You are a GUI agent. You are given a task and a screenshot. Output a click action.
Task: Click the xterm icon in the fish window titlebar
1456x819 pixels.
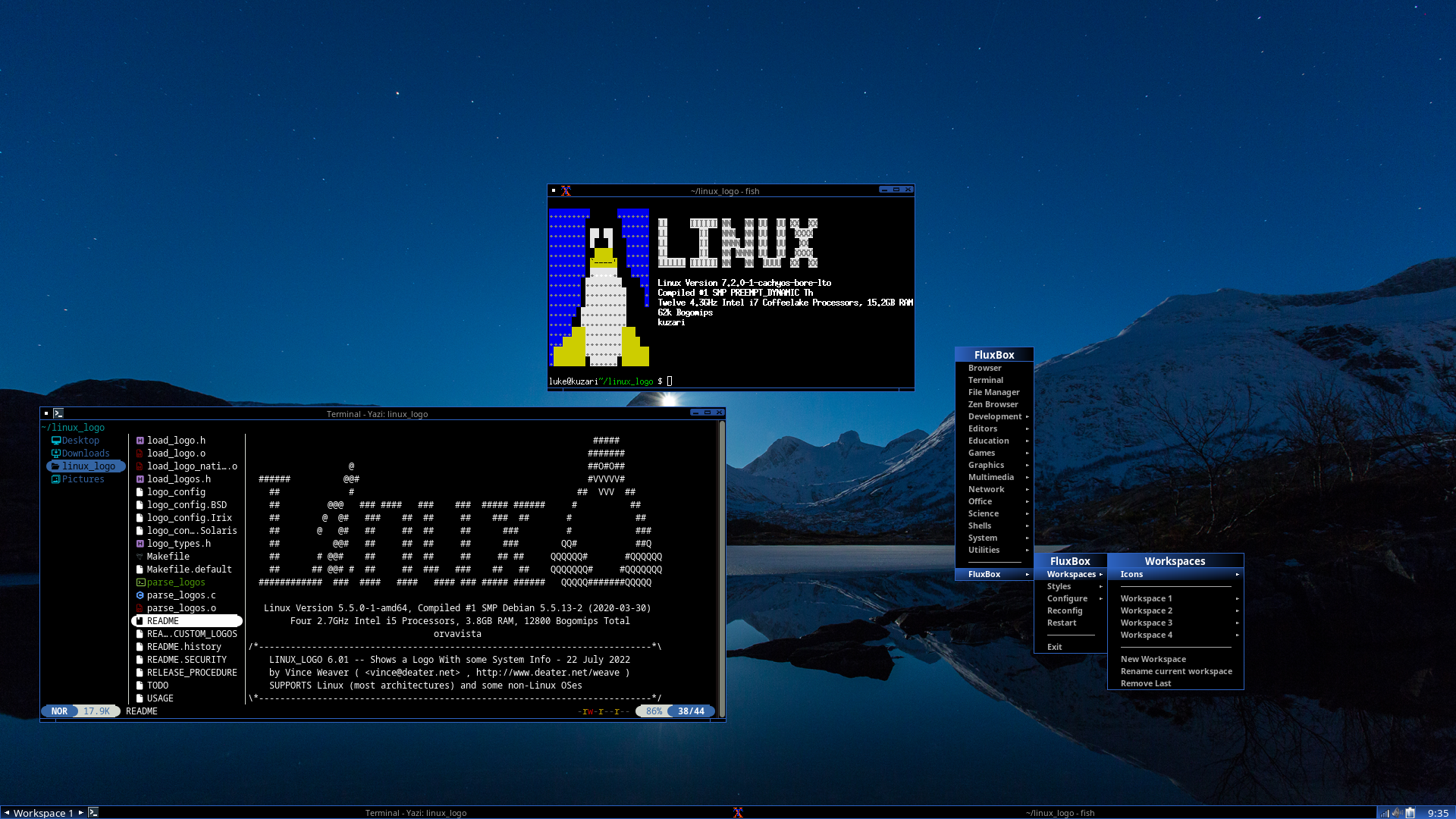click(566, 191)
